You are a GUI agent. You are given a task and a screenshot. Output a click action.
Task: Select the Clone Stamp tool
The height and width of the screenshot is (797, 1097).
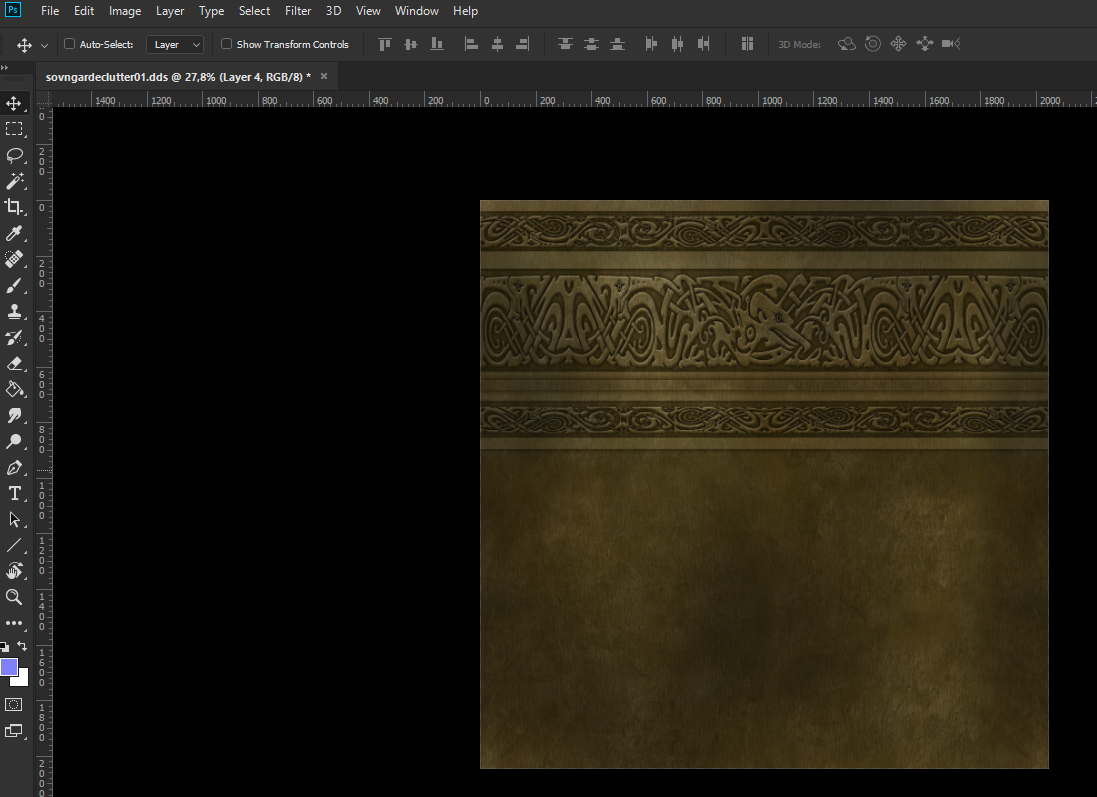pyautogui.click(x=14, y=311)
